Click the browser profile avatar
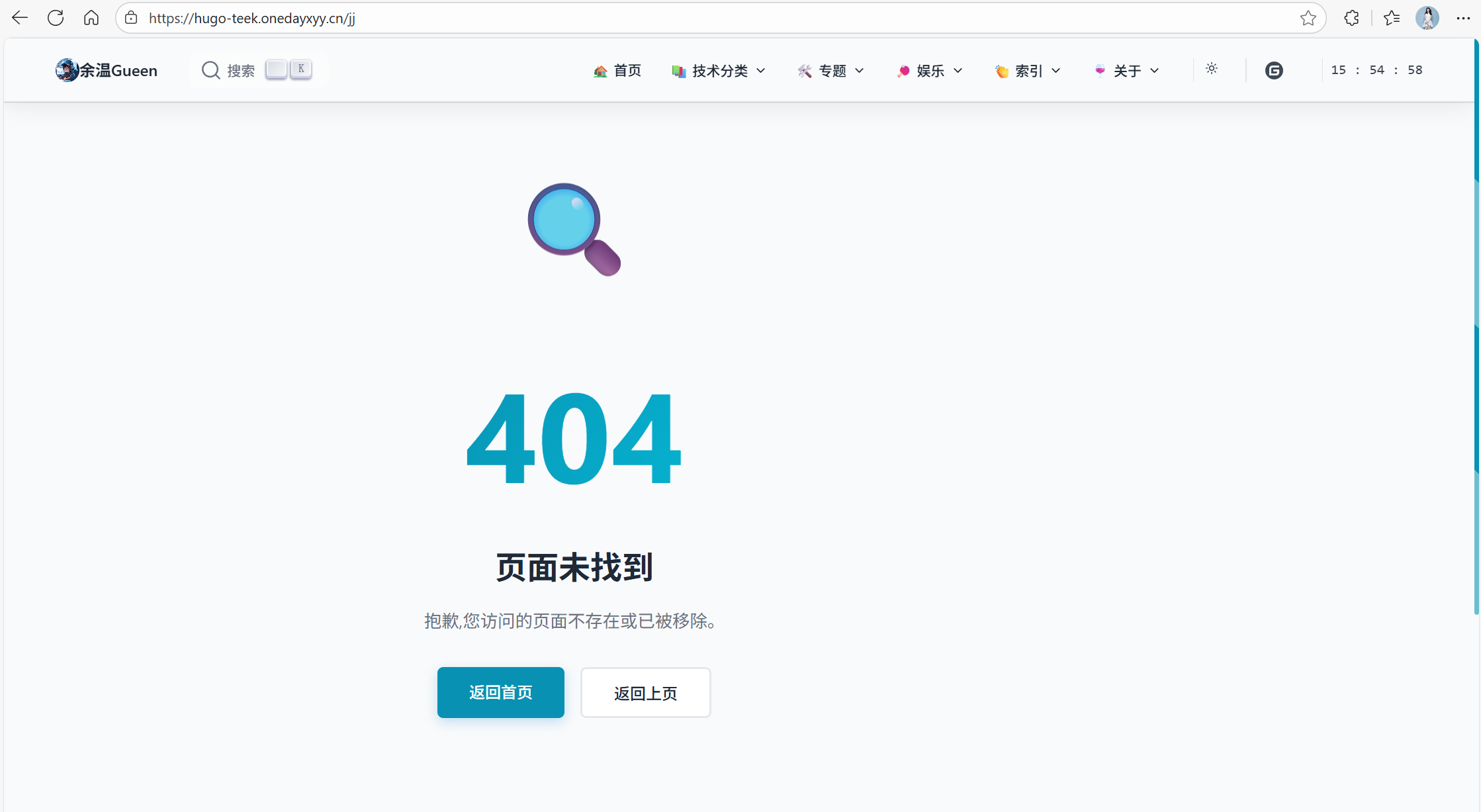The width and height of the screenshot is (1481, 812). (x=1427, y=18)
